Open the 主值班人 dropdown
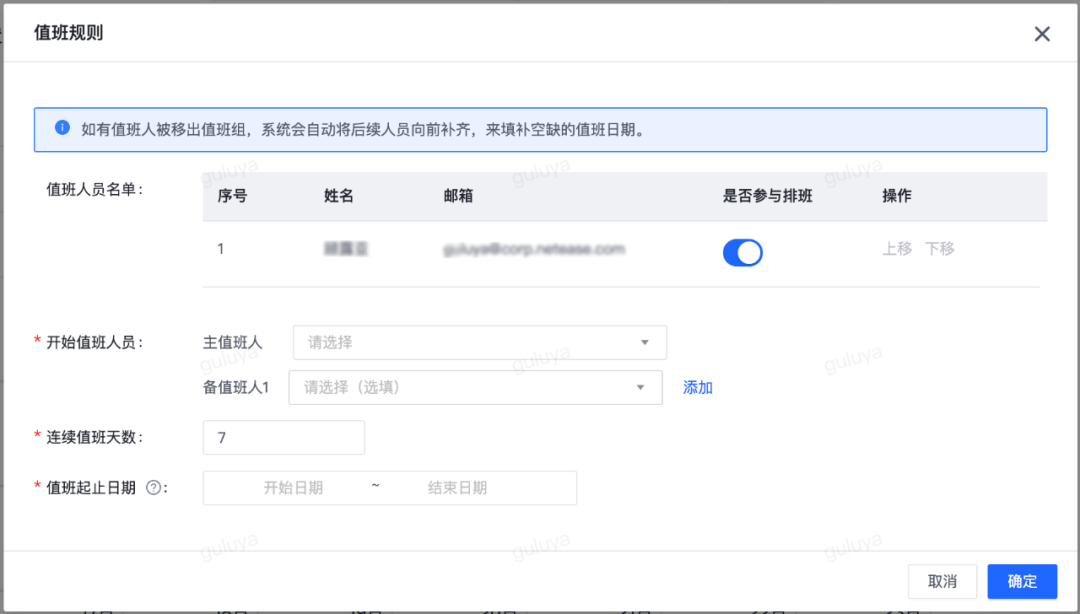Image resolution: width=1080 pixels, height=614 pixels. click(479, 342)
